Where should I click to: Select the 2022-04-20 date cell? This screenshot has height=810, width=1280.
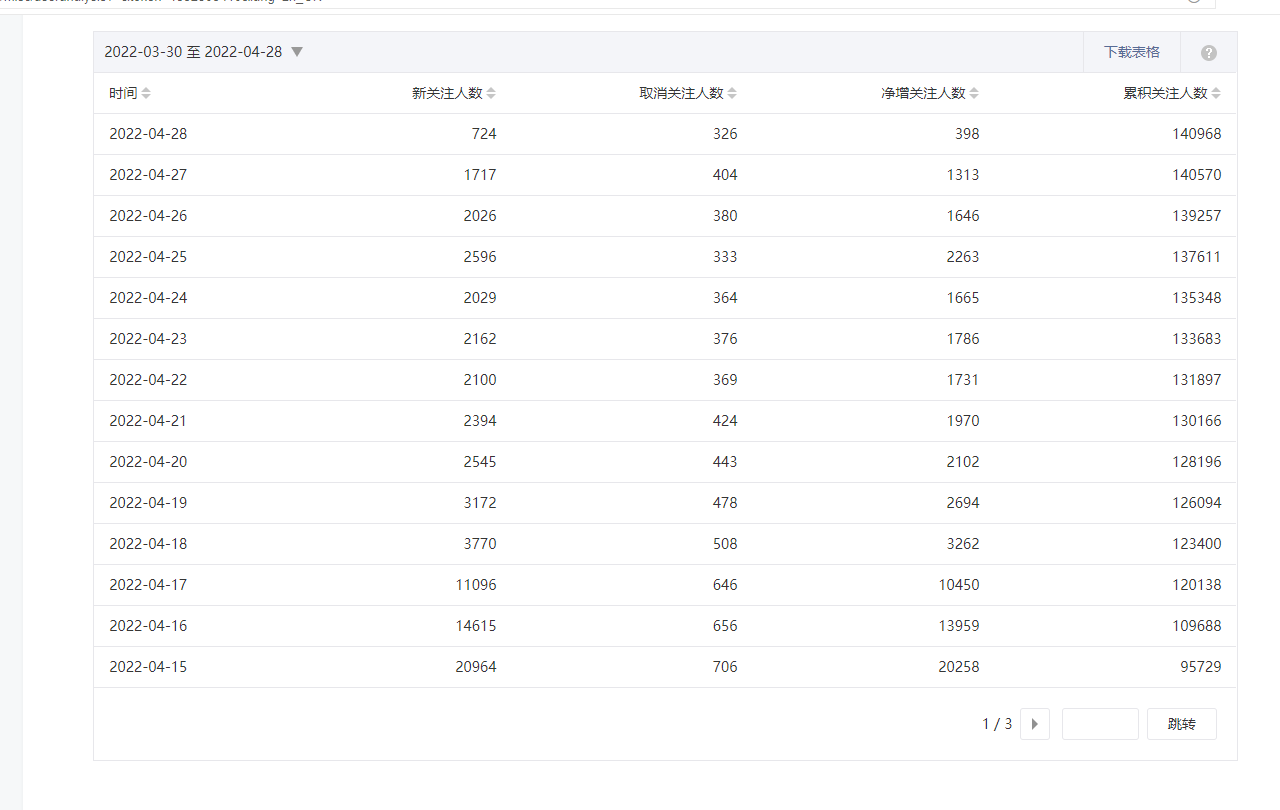pyautogui.click(x=148, y=462)
